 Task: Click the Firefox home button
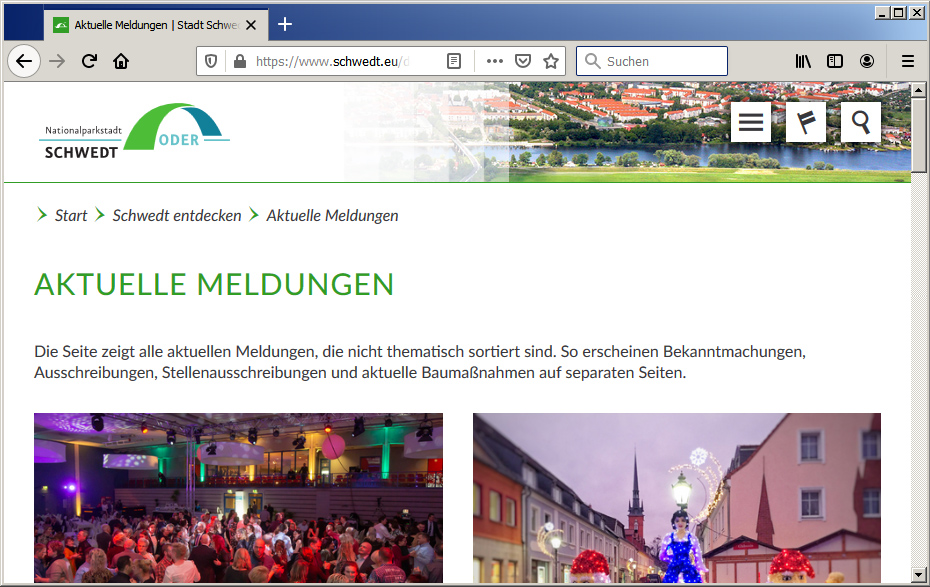click(x=121, y=61)
